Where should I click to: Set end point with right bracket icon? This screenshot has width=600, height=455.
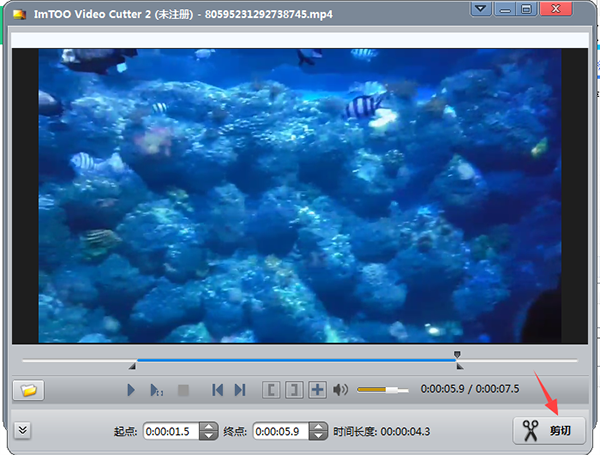tap(293, 390)
